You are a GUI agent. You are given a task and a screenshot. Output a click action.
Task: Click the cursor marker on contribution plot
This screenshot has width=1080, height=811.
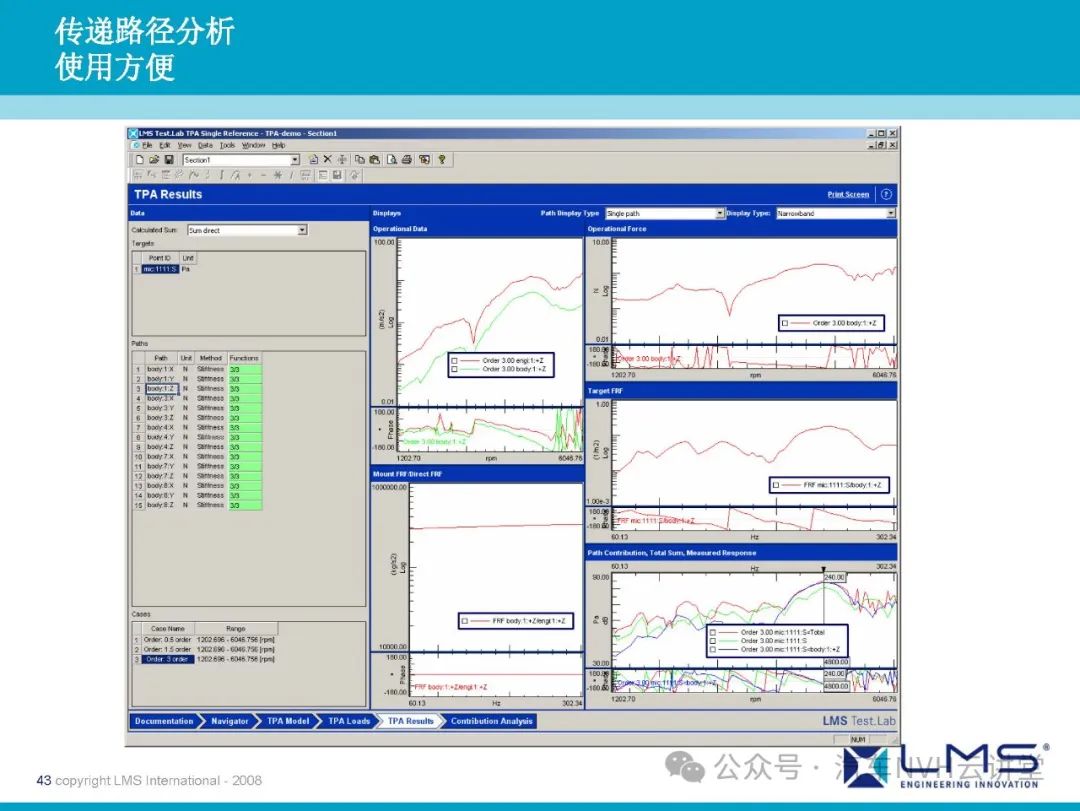(824, 569)
